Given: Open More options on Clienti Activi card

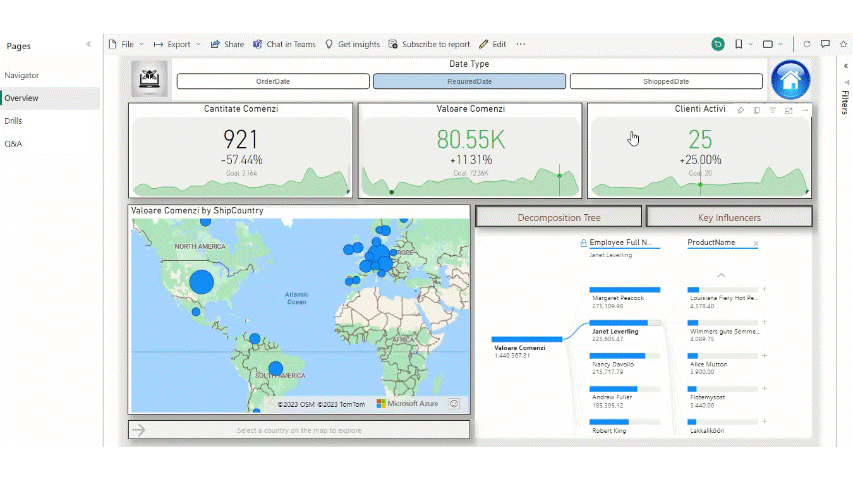Looking at the screenshot, I should [805, 110].
